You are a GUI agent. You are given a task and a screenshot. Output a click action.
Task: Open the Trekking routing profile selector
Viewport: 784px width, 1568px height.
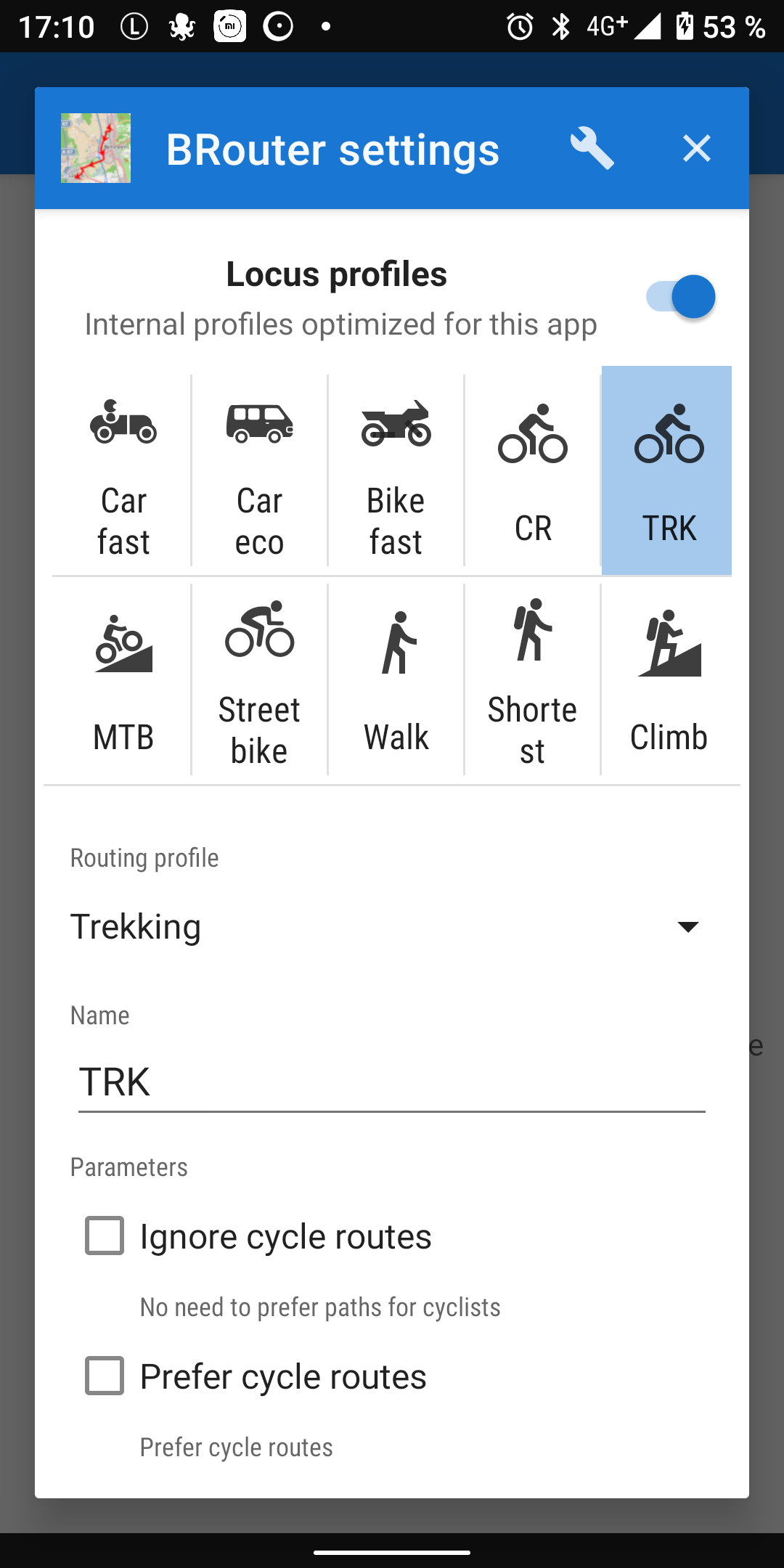363,926
